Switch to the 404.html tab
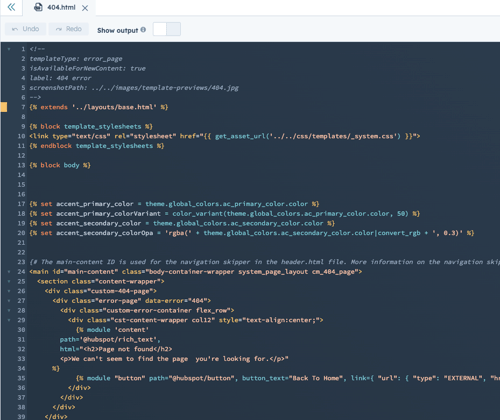Viewport: 500px width, 420px height. (x=61, y=7)
